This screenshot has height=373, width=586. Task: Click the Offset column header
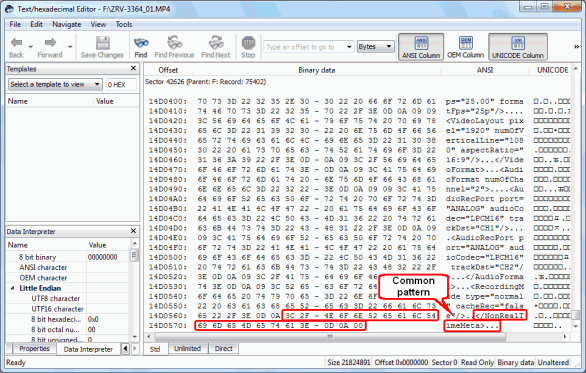(168, 70)
